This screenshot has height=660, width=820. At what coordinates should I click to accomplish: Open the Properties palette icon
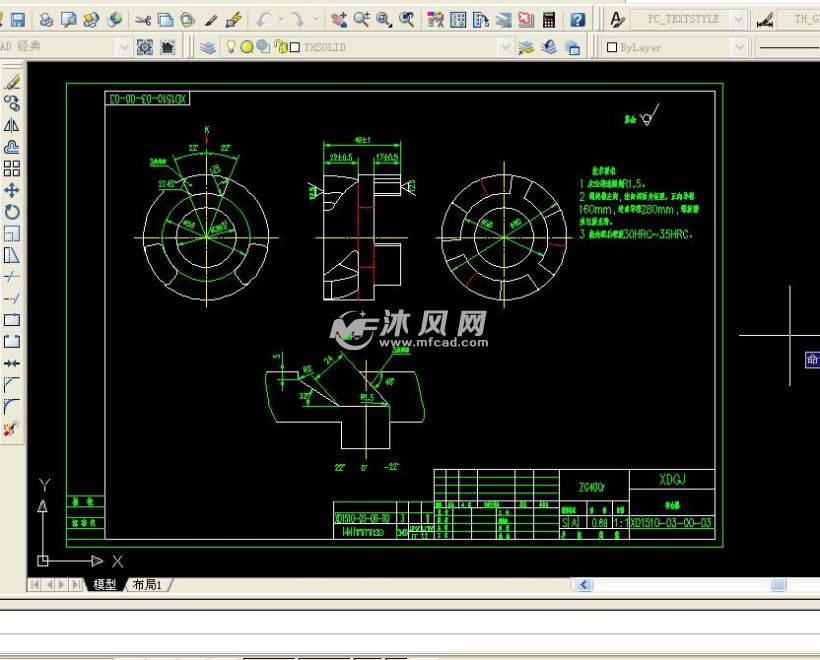(435, 20)
